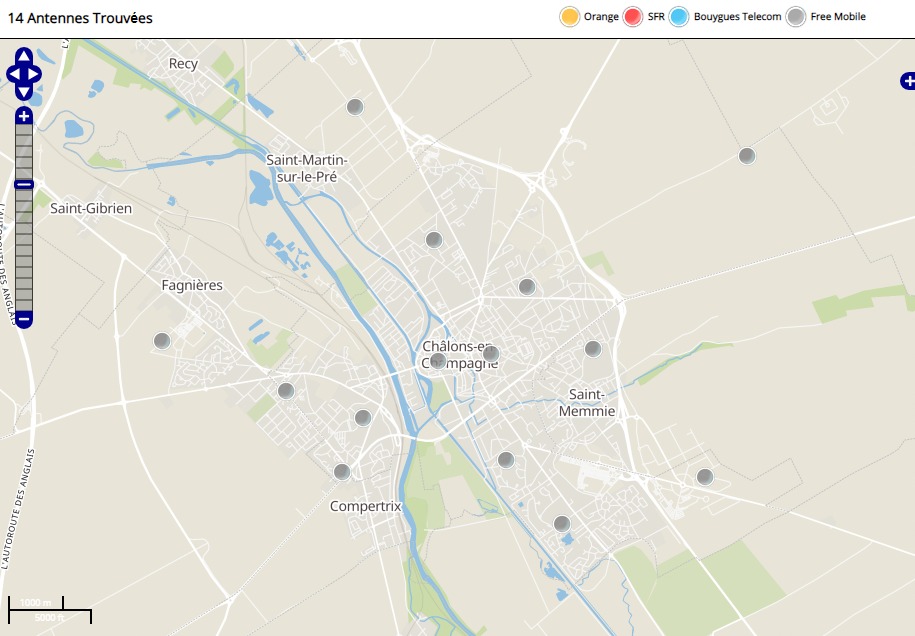
Task: Pan the map down with the arrow
Action: pos(24,92)
